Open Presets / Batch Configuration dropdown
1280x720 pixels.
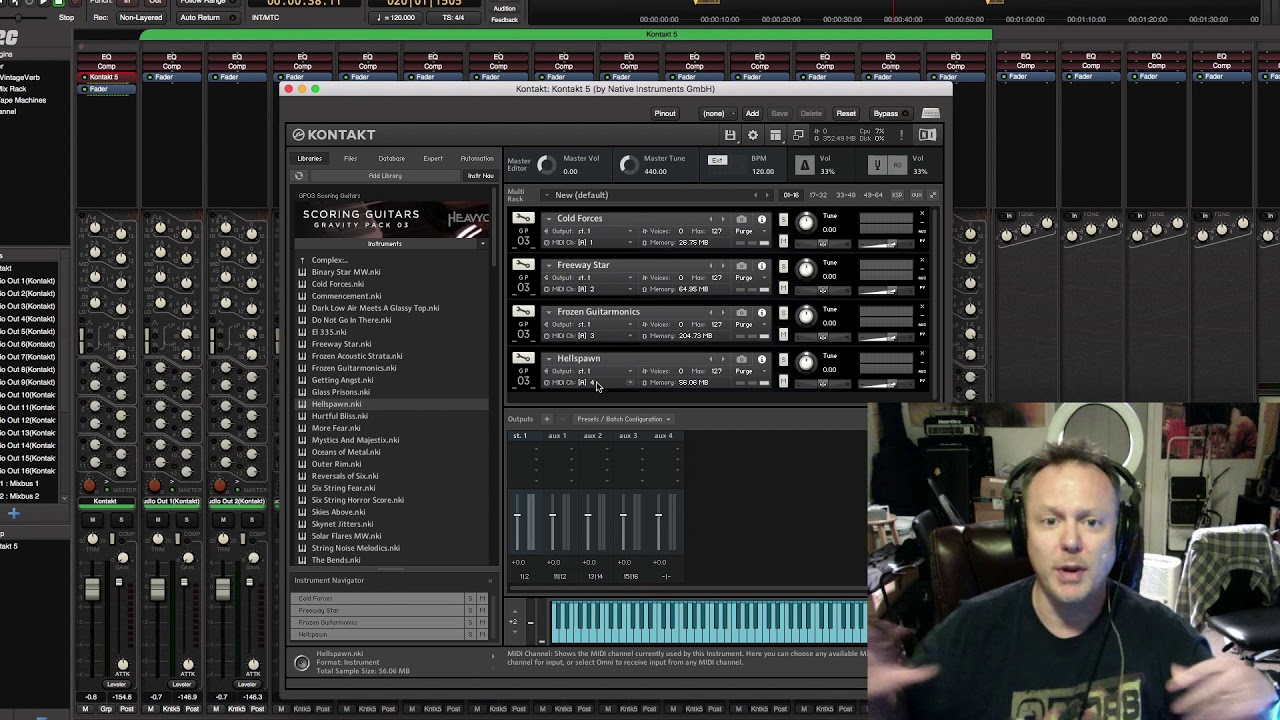pyautogui.click(x=624, y=419)
